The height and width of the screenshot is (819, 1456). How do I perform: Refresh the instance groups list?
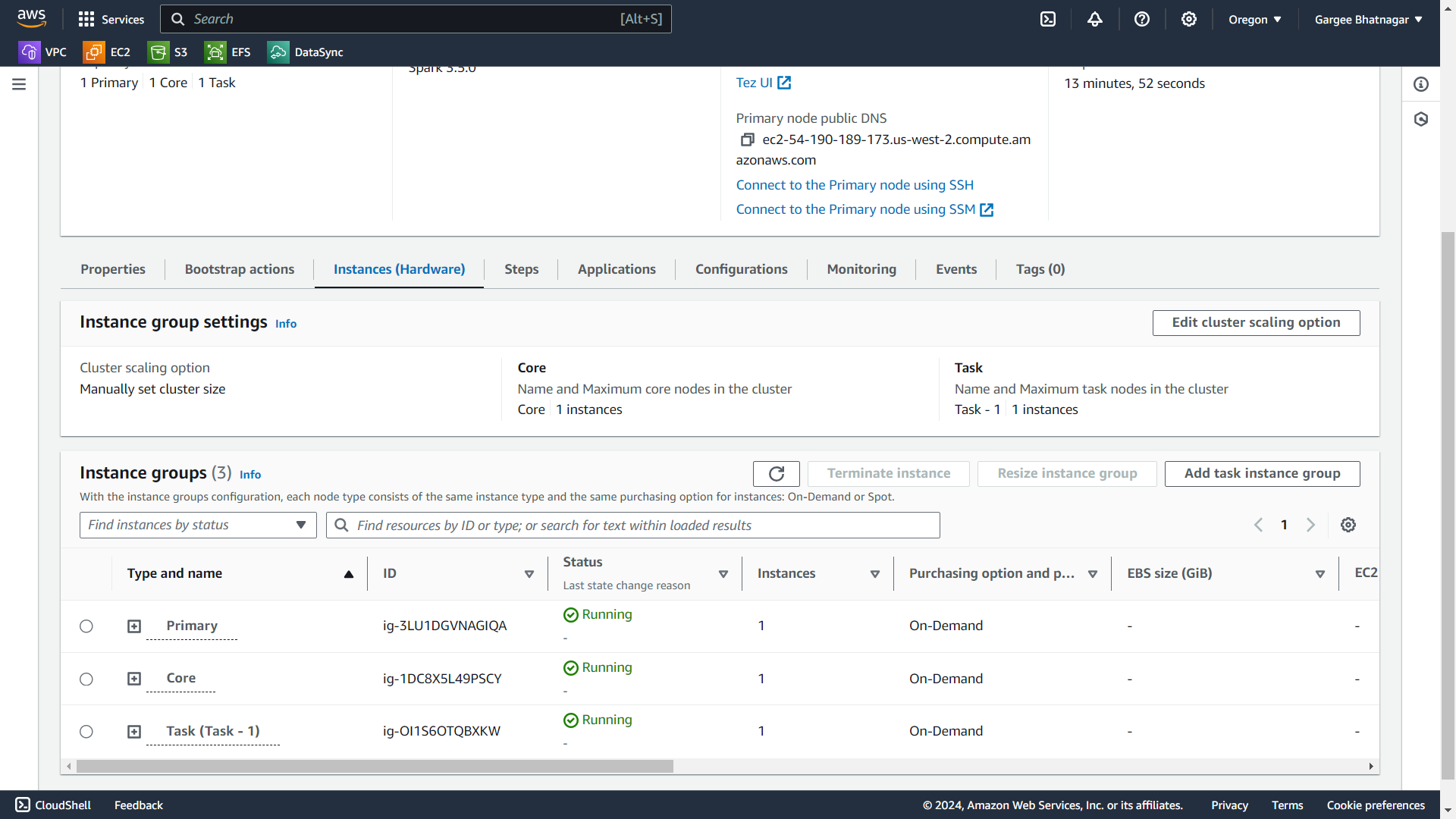pos(776,474)
